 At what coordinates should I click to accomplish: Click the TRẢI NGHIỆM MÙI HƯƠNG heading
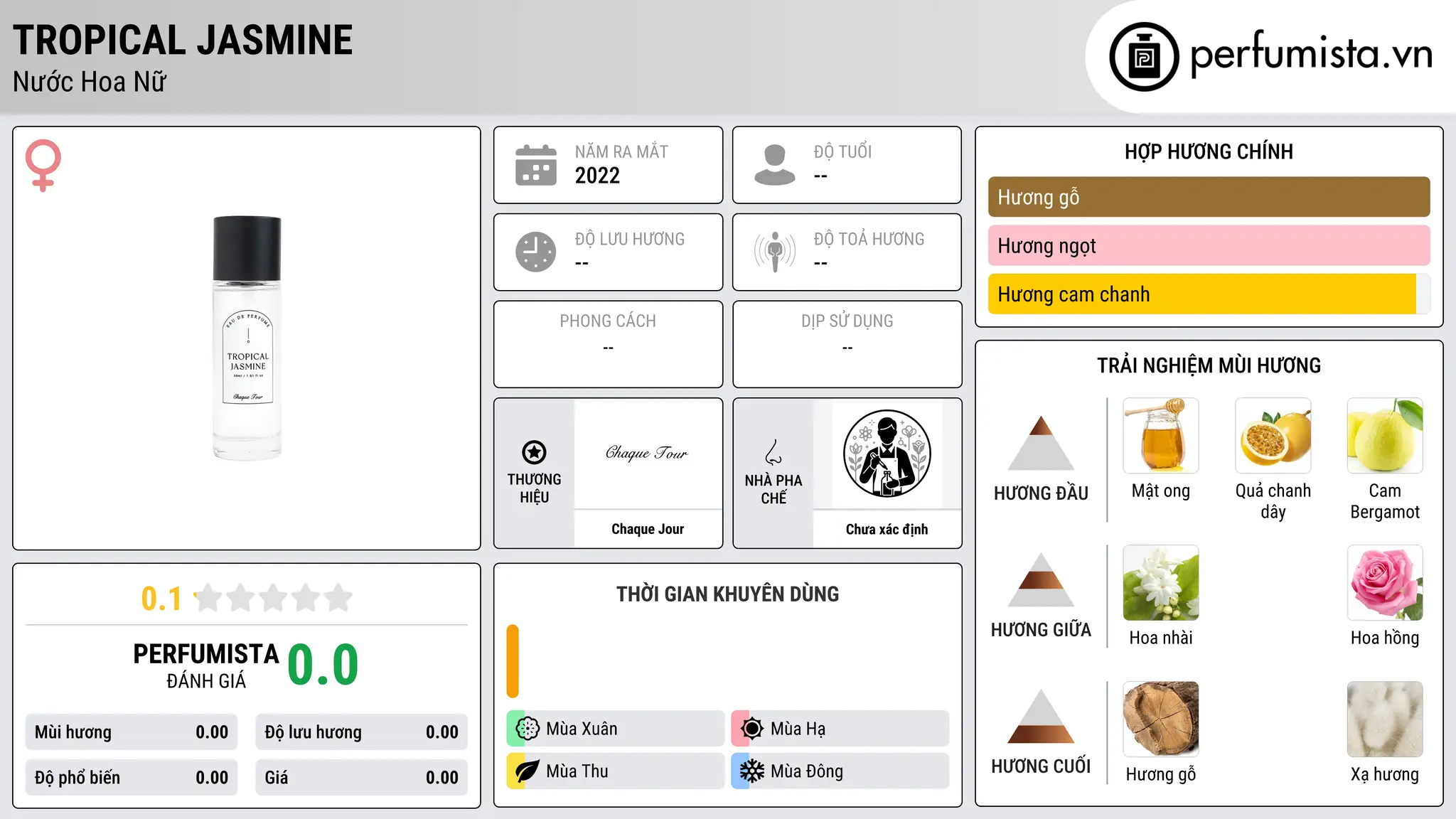pos(1209,365)
